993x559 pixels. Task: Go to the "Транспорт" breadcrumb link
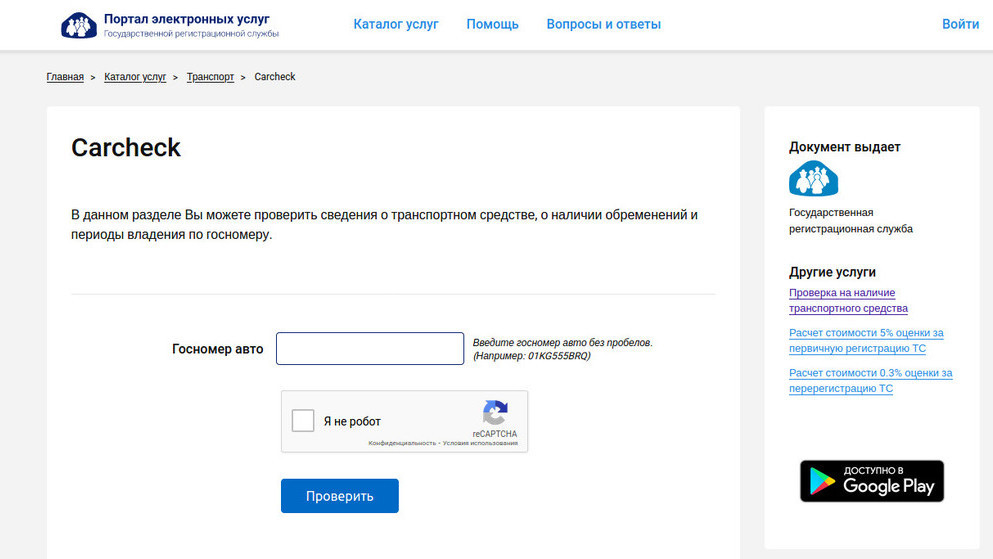pos(210,77)
